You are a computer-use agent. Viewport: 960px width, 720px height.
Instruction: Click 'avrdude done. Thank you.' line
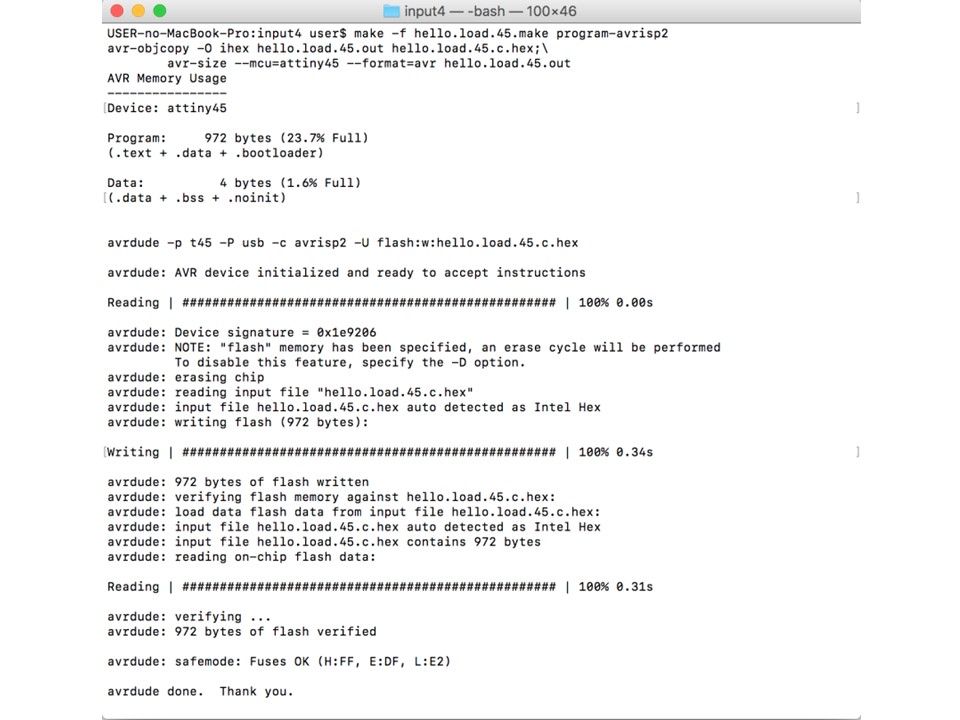point(200,691)
